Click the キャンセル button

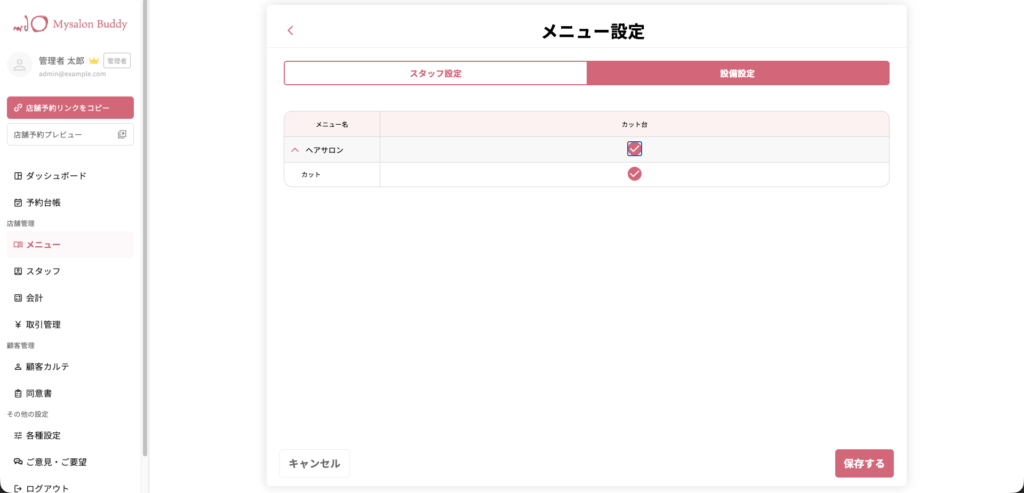click(x=314, y=463)
